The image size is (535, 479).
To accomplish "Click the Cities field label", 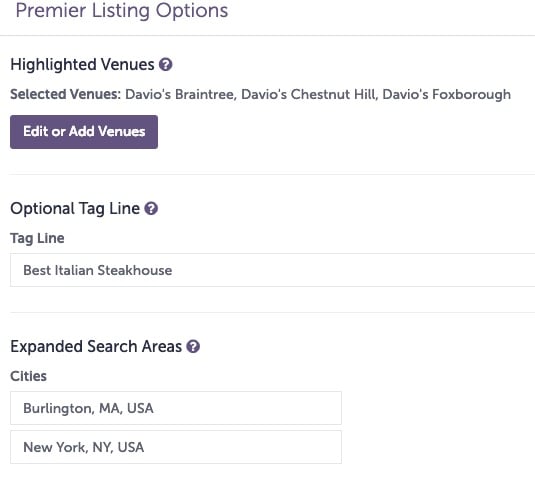I will 28,376.
